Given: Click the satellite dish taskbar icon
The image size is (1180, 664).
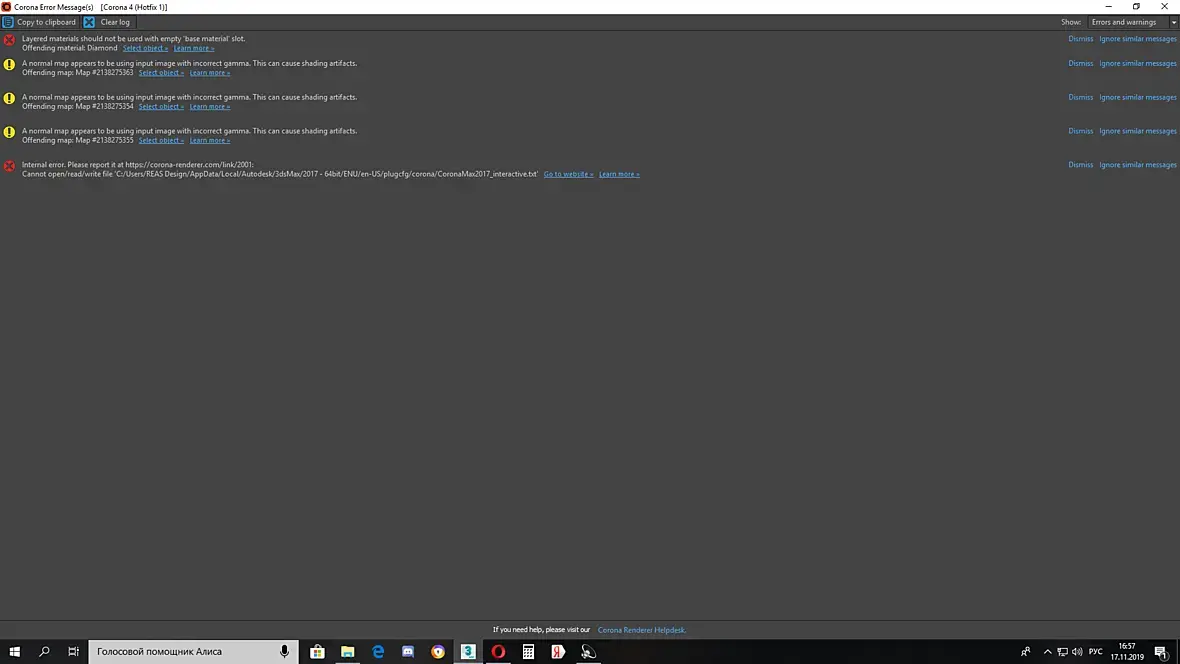Looking at the screenshot, I should pyautogui.click(x=588, y=651).
